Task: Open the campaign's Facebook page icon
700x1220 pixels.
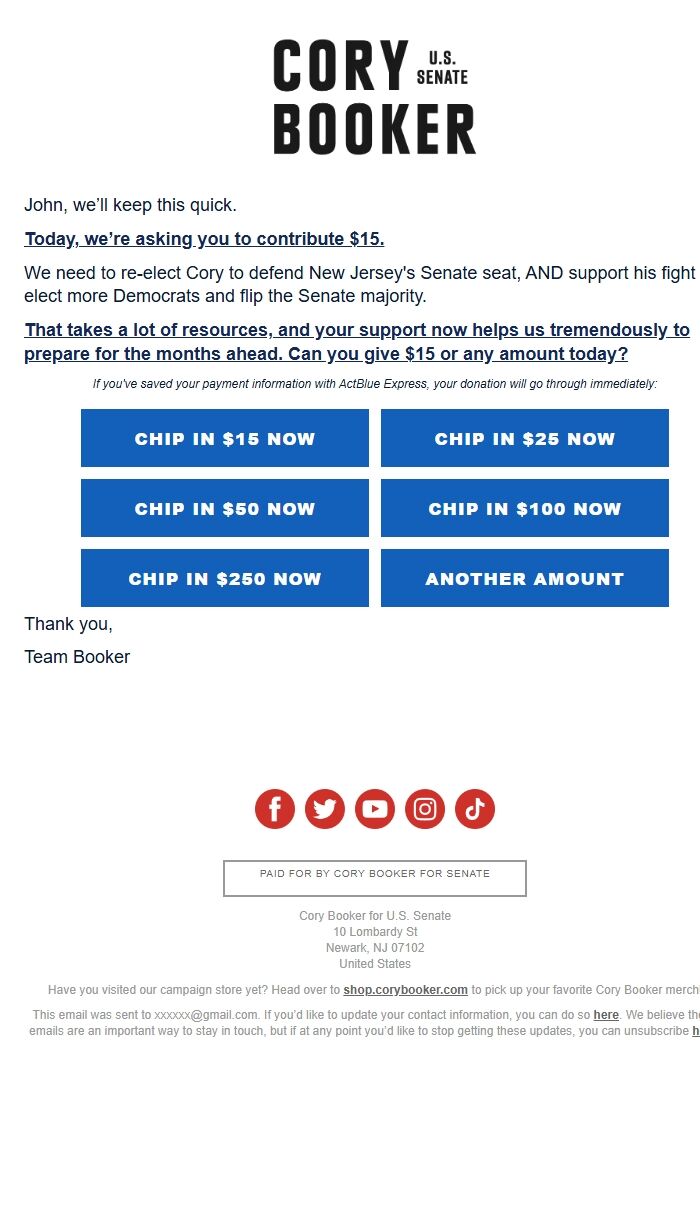Action: [x=274, y=808]
